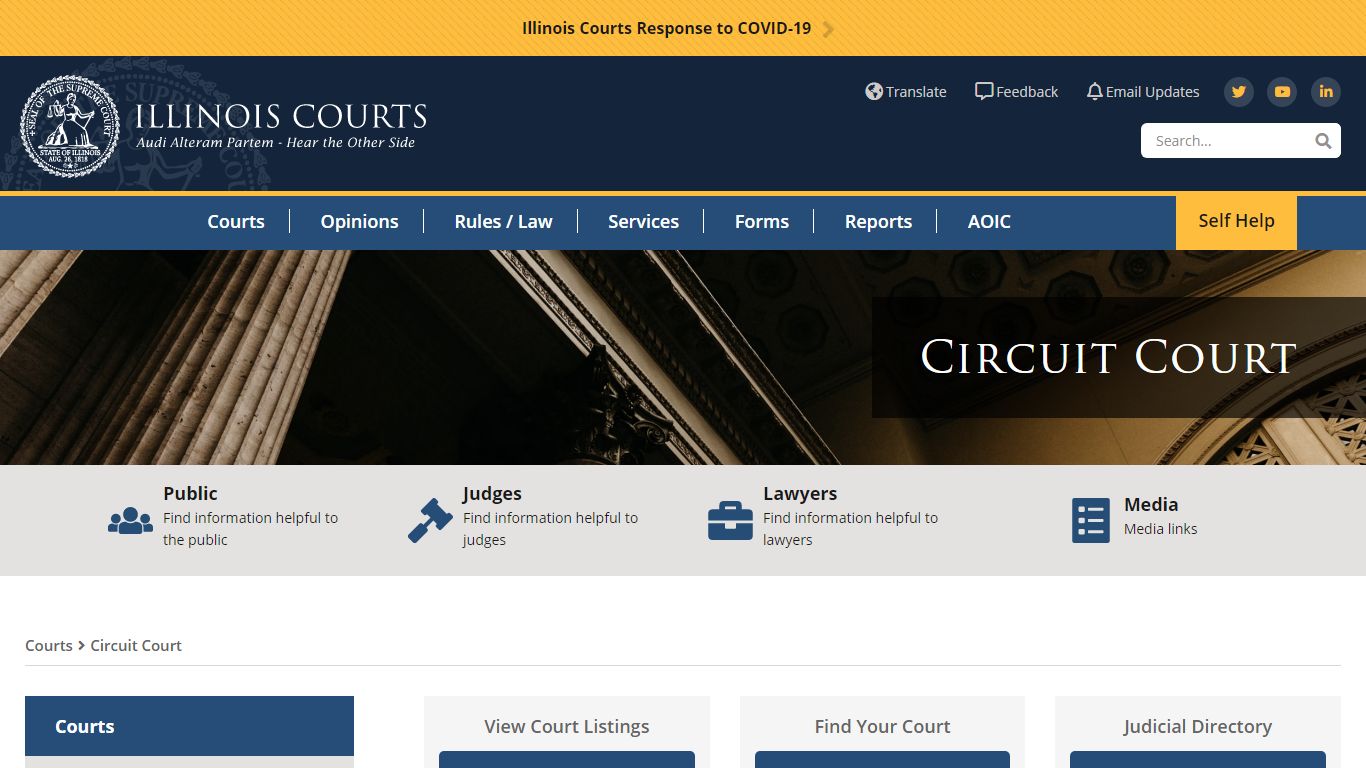
Task: Open the Services navigation menu
Action: [x=643, y=222]
